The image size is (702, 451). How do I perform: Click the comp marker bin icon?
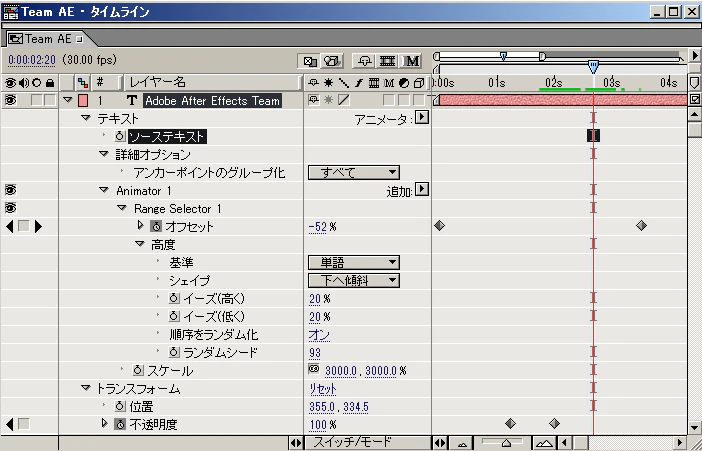(694, 83)
